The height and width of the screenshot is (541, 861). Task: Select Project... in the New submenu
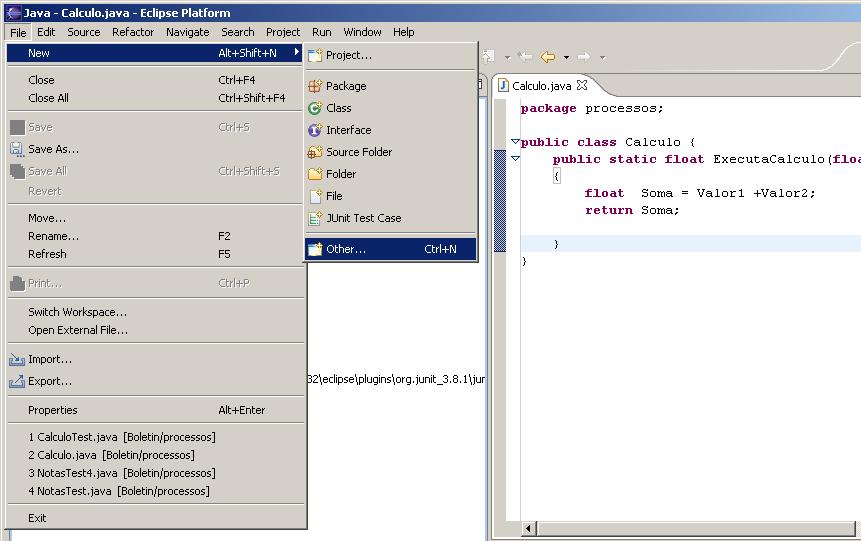click(391, 55)
